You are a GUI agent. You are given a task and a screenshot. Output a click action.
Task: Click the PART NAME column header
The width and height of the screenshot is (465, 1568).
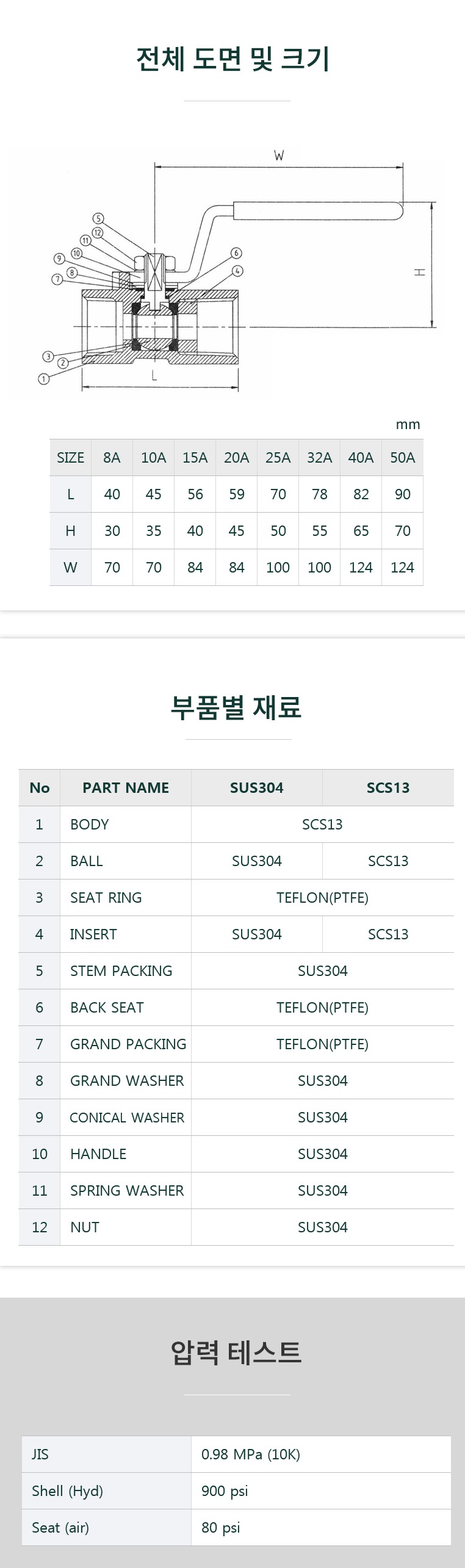(x=126, y=788)
